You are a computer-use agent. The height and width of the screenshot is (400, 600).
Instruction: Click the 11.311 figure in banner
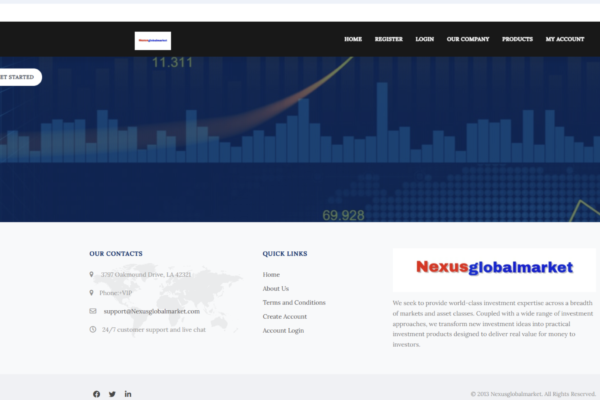pyautogui.click(x=172, y=62)
